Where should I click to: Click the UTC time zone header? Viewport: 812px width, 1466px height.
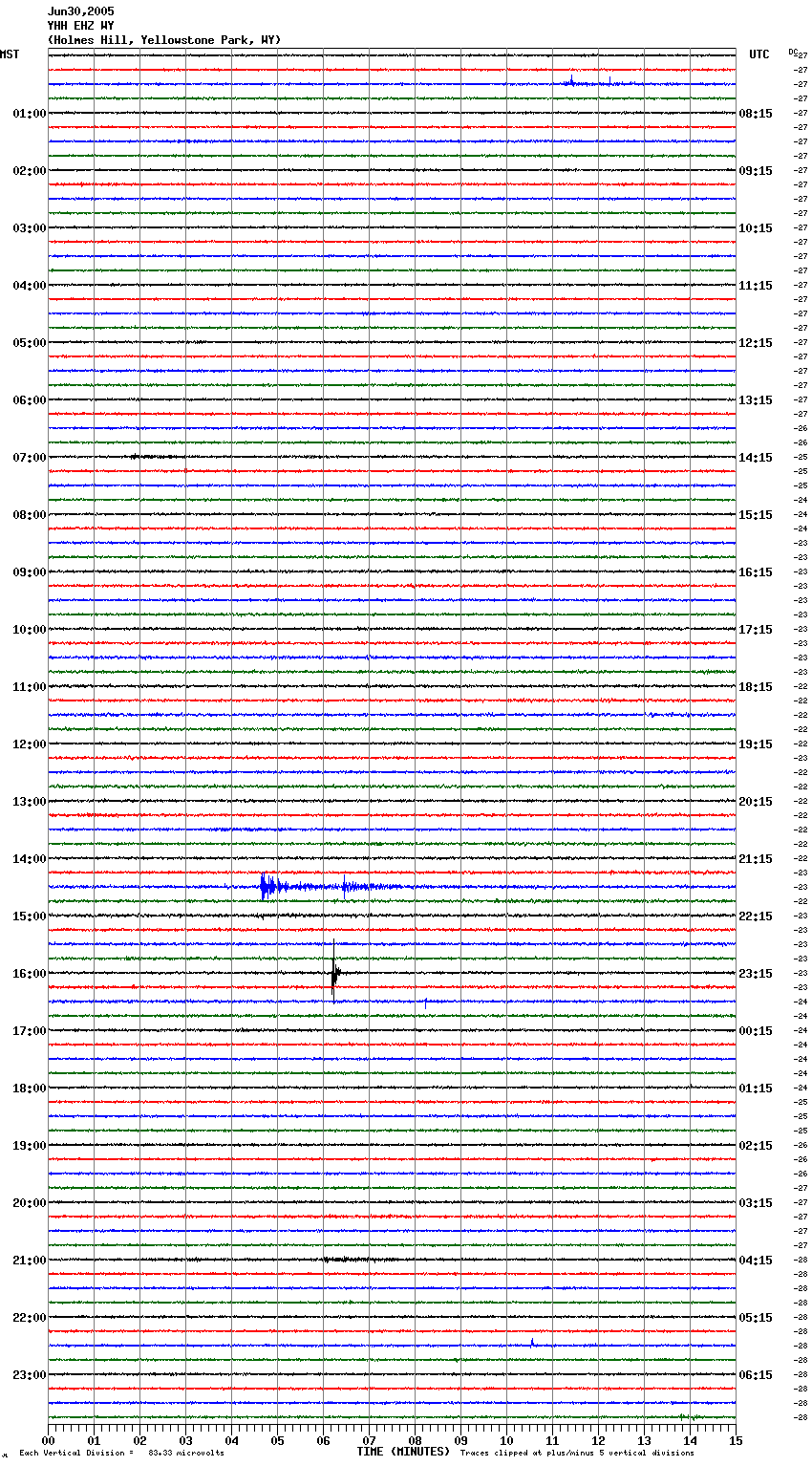pyautogui.click(x=759, y=54)
